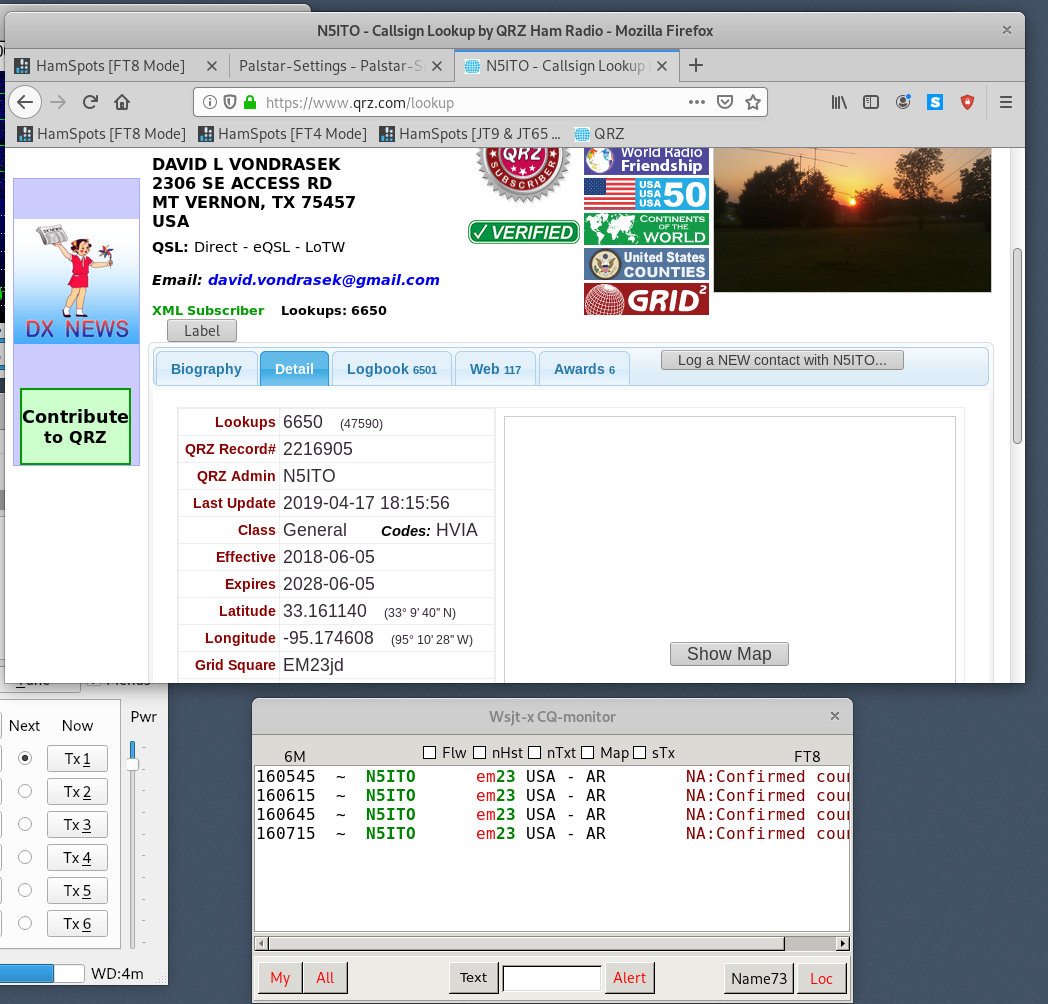1048x1004 pixels.
Task: Click the text field beside Text button
Action: [x=552, y=979]
